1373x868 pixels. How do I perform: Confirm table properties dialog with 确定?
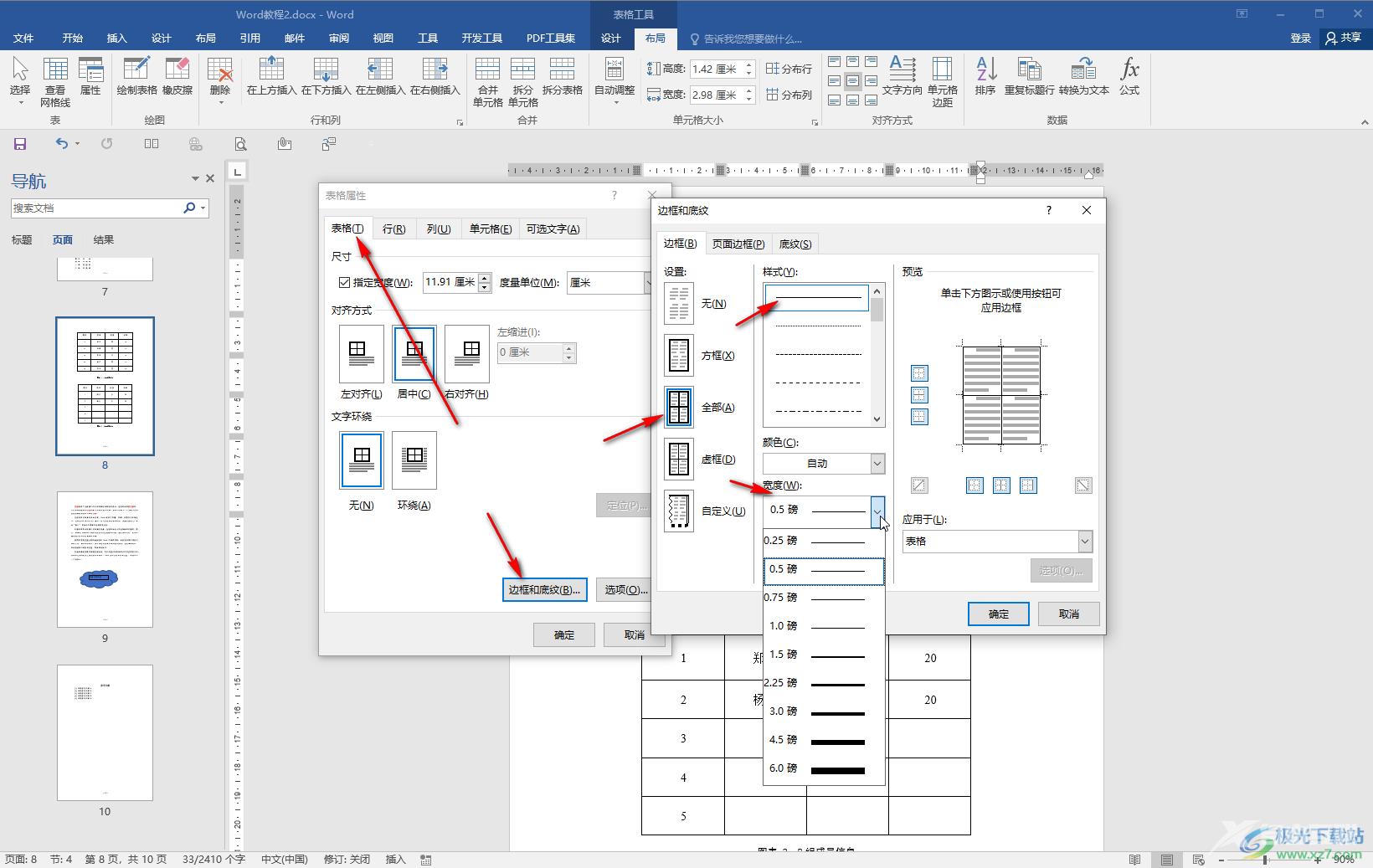pyautogui.click(x=564, y=634)
